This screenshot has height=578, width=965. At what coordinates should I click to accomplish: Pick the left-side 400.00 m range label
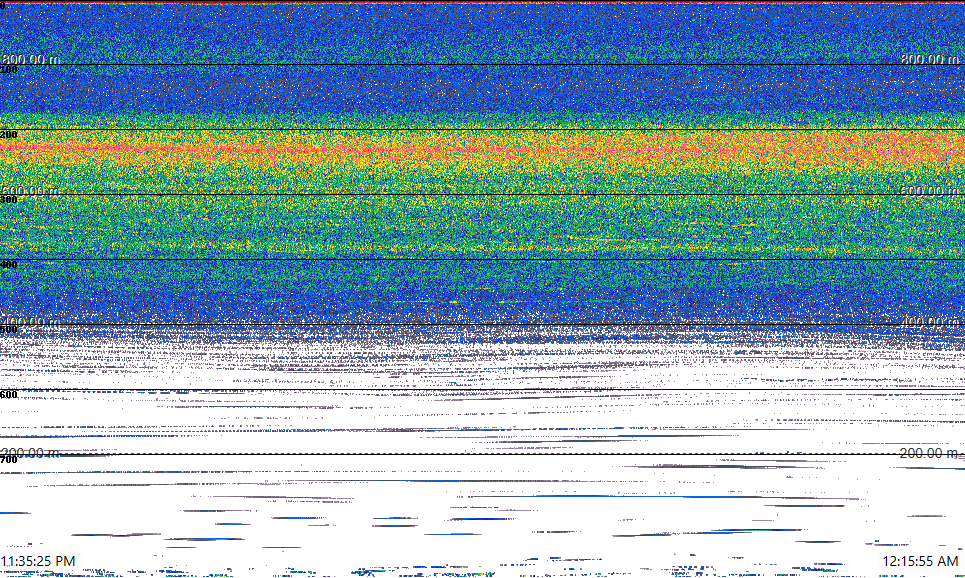pyautogui.click(x=31, y=322)
